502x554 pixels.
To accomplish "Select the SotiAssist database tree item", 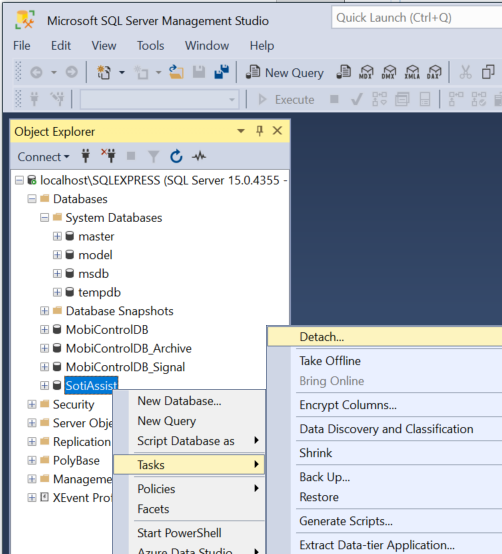I will [x=91, y=385].
